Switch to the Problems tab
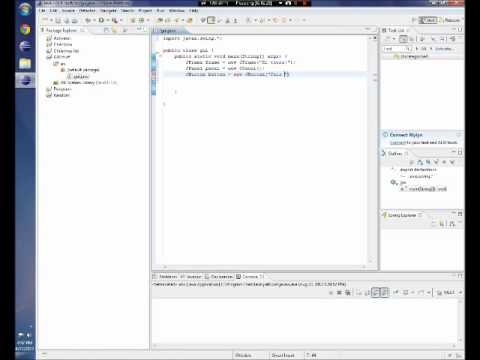 pos(165,276)
